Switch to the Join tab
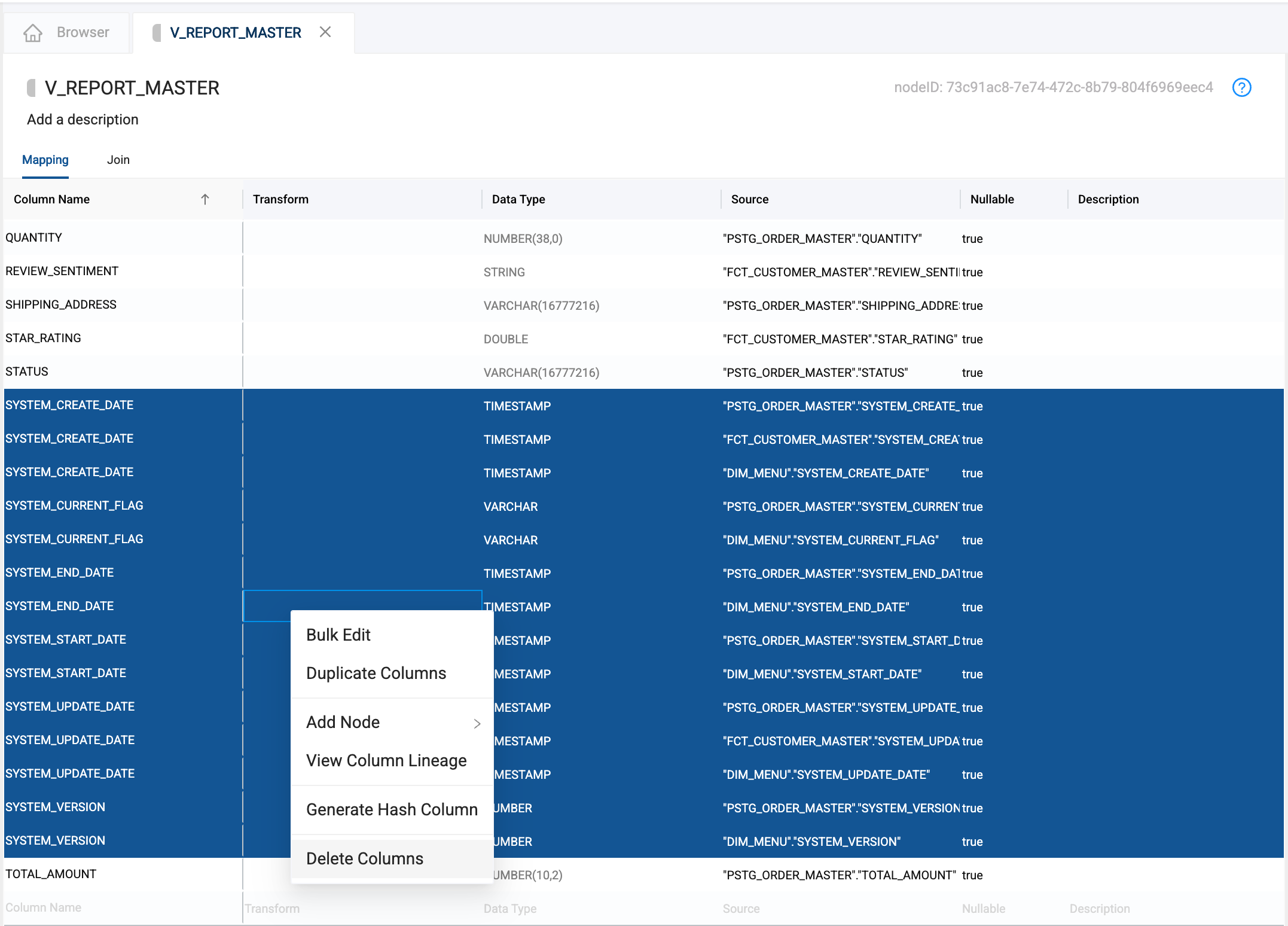Viewport: 1288px width, 926px height. click(x=118, y=160)
